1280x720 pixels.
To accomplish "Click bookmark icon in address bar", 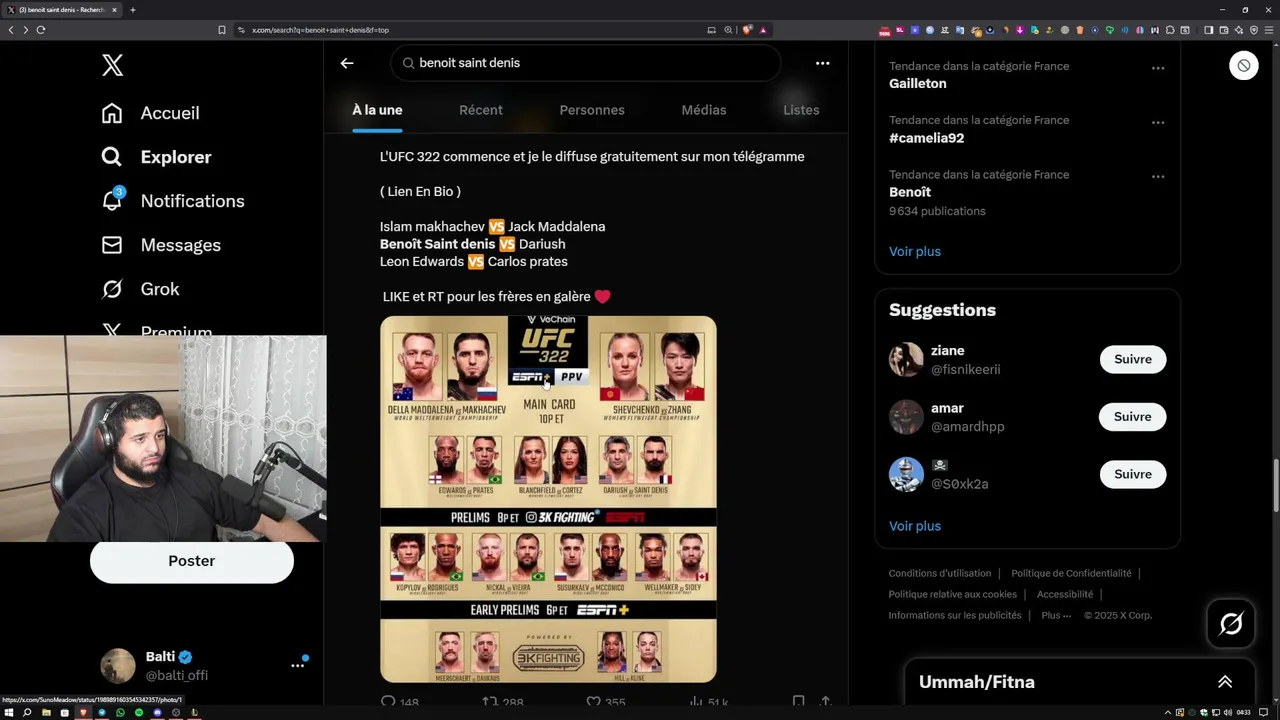I will click(222, 30).
